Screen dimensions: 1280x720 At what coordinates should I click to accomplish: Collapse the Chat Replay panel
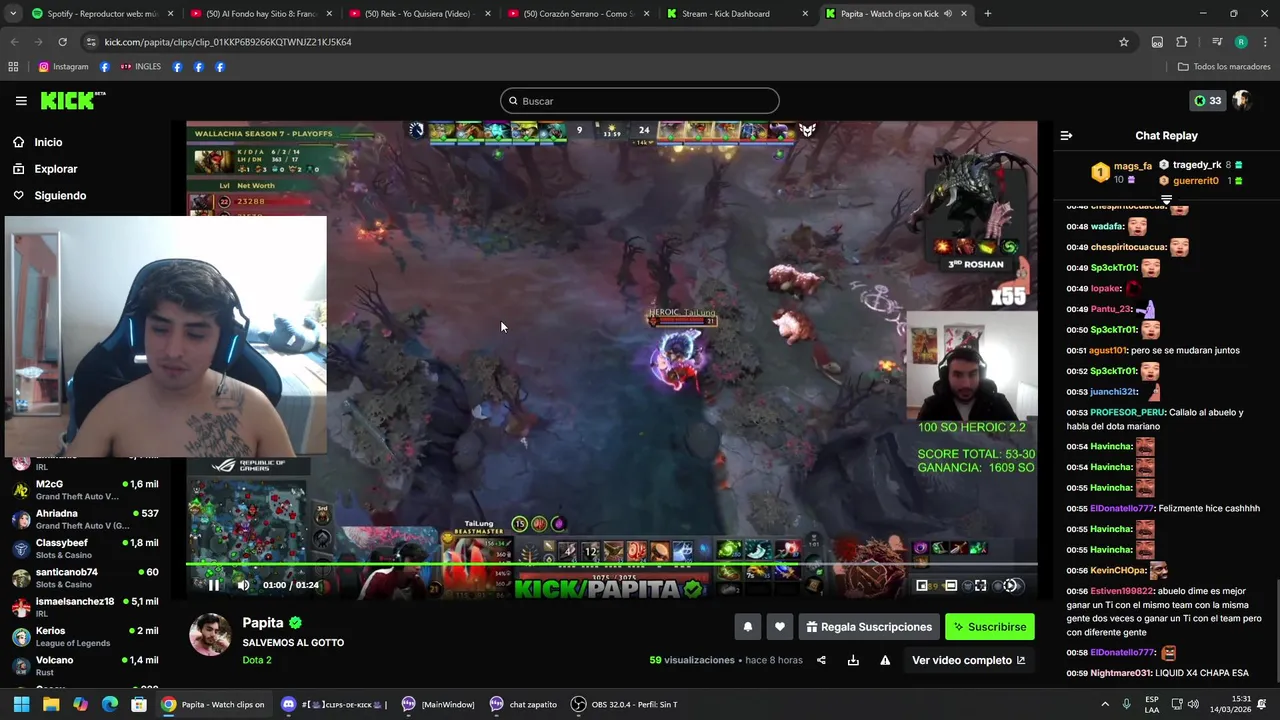(x=1066, y=135)
